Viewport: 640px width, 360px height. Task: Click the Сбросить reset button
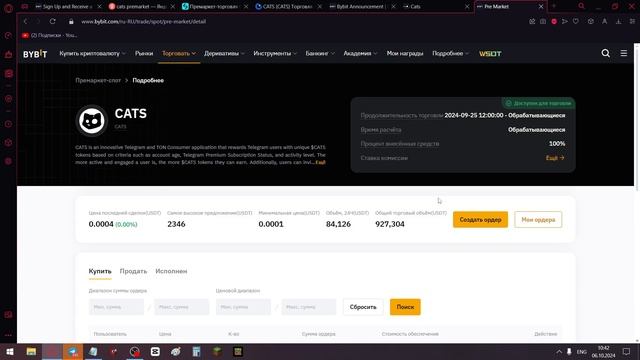[x=363, y=307]
